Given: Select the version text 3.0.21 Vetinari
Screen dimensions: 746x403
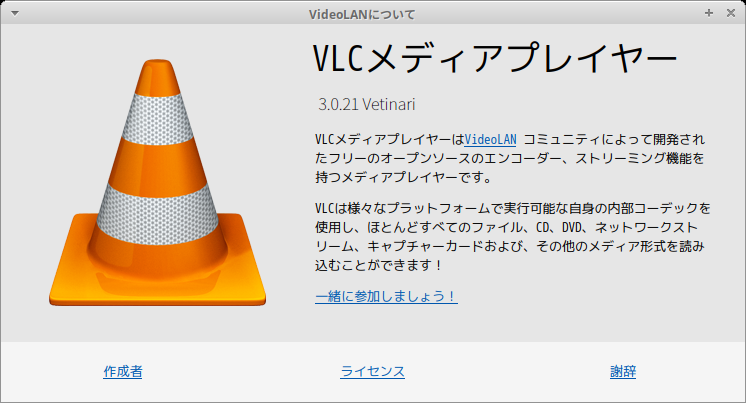Looking at the screenshot, I should 366,104.
